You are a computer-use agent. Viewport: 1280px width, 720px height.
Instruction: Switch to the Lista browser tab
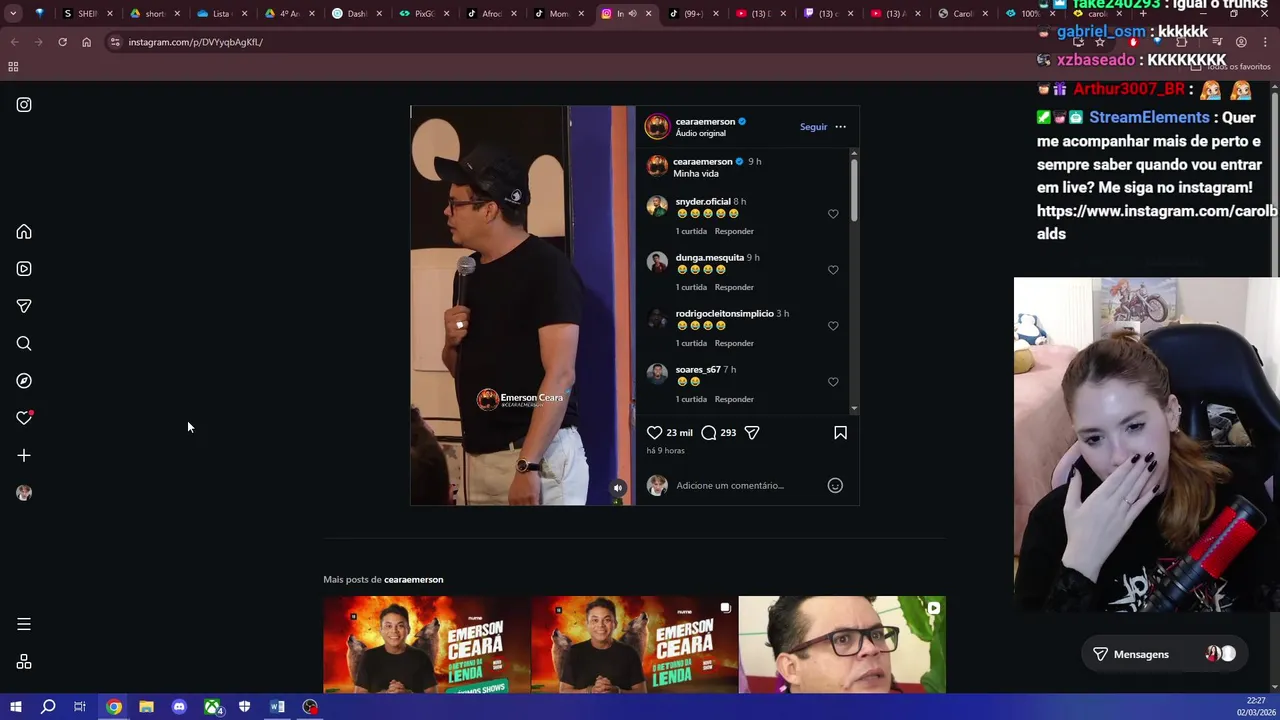[x=222, y=14]
